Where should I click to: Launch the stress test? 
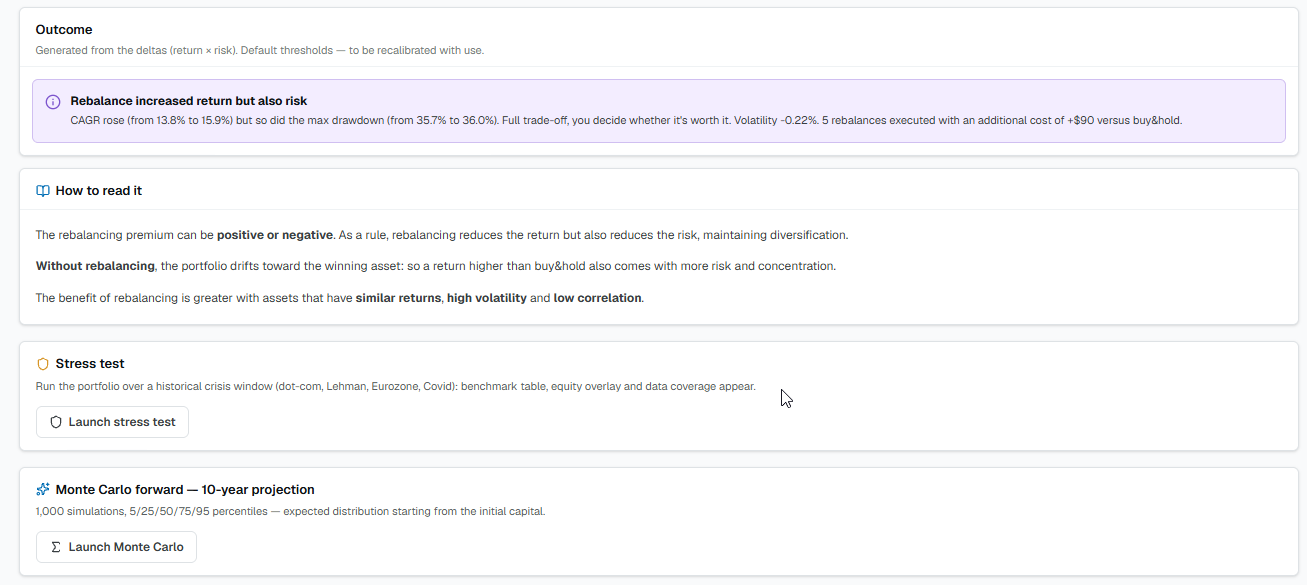pyautogui.click(x=112, y=422)
